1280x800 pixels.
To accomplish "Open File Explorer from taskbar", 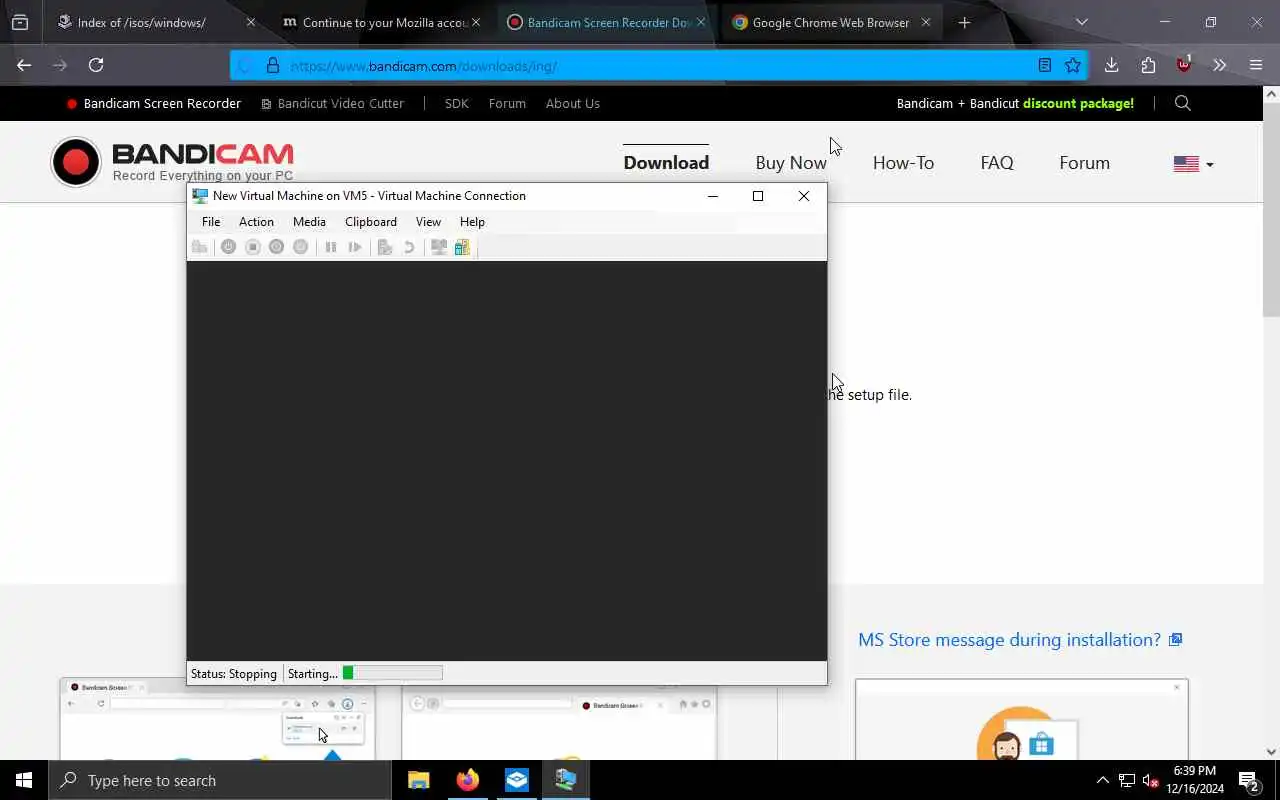I will [x=419, y=780].
